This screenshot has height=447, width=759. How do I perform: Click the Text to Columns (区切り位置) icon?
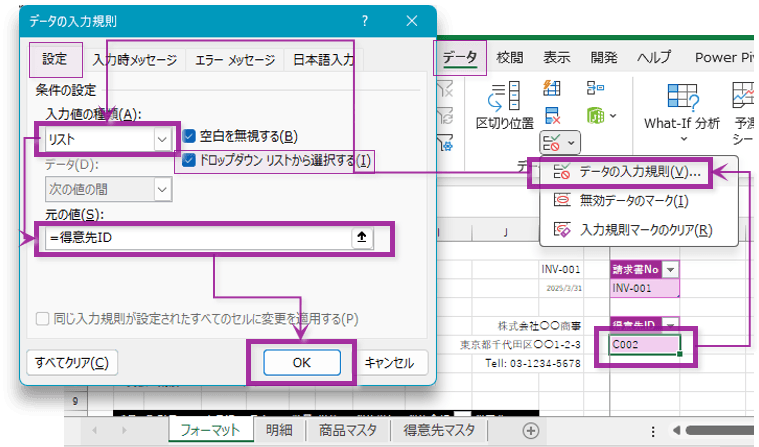click(504, 95)
